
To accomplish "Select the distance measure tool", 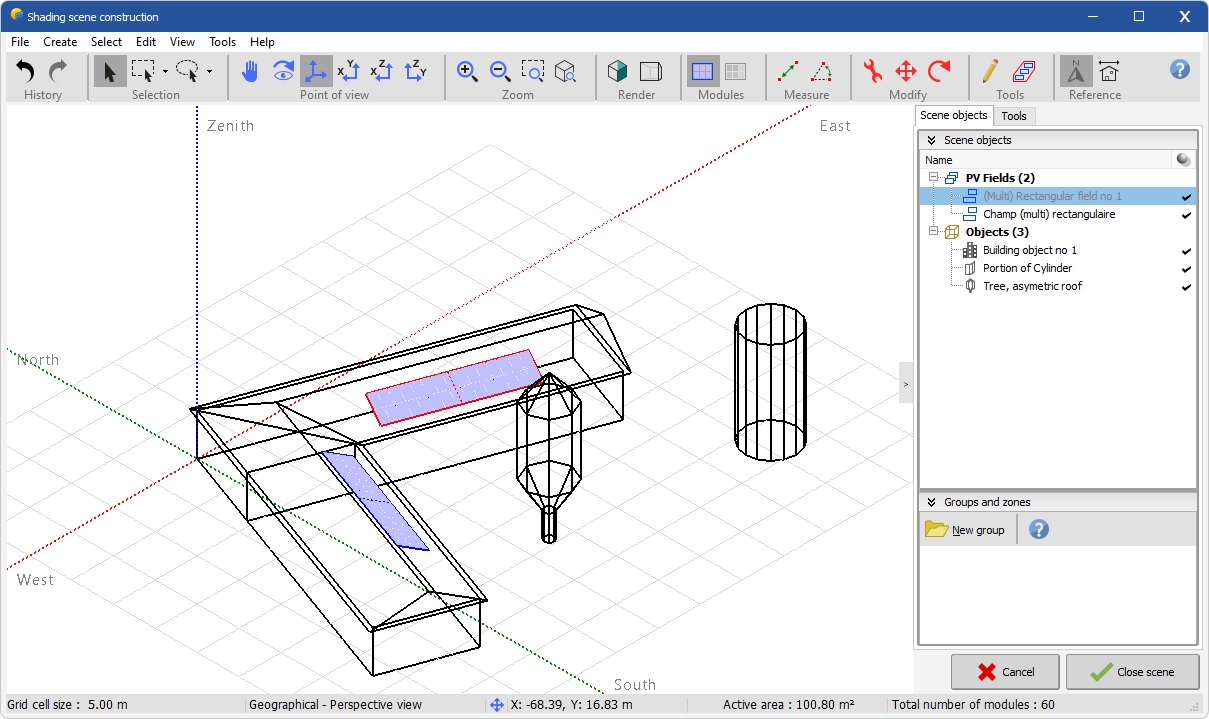I will tap(788, 71).
